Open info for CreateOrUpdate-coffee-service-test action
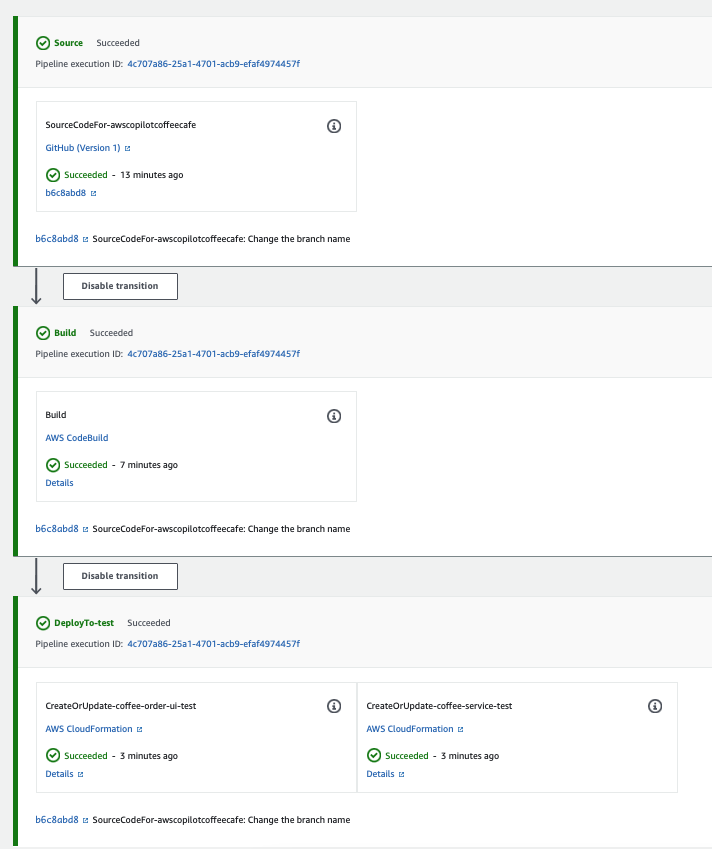The image size is (712, 849). (x=655, y=706)
